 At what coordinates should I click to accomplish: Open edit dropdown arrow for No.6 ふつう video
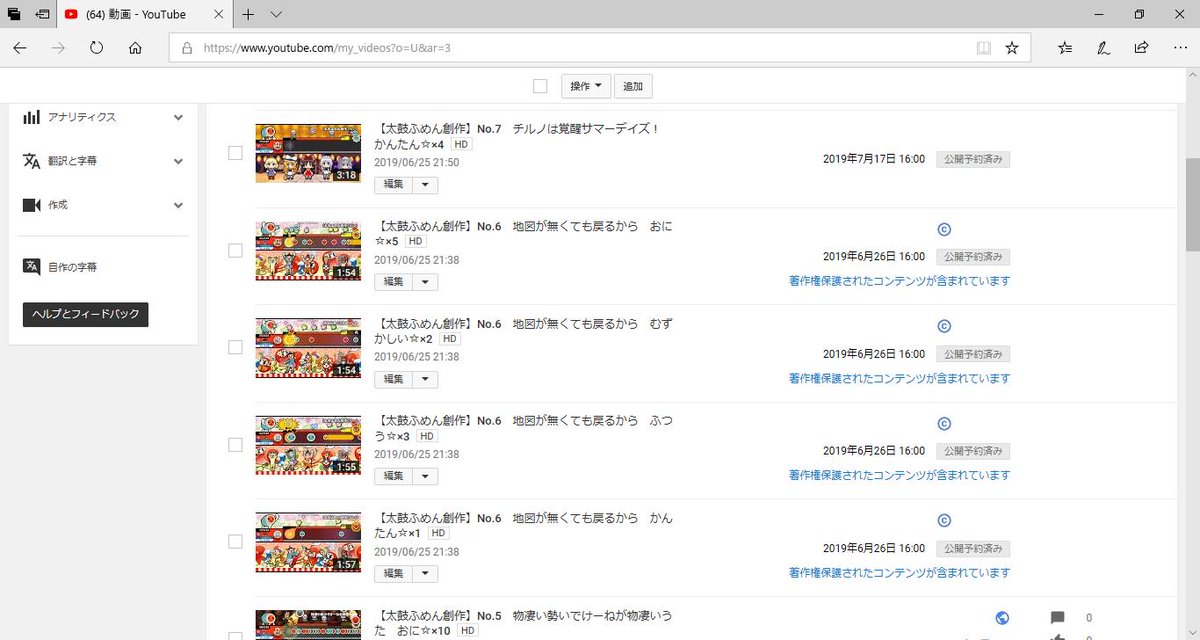click(425, 476)
